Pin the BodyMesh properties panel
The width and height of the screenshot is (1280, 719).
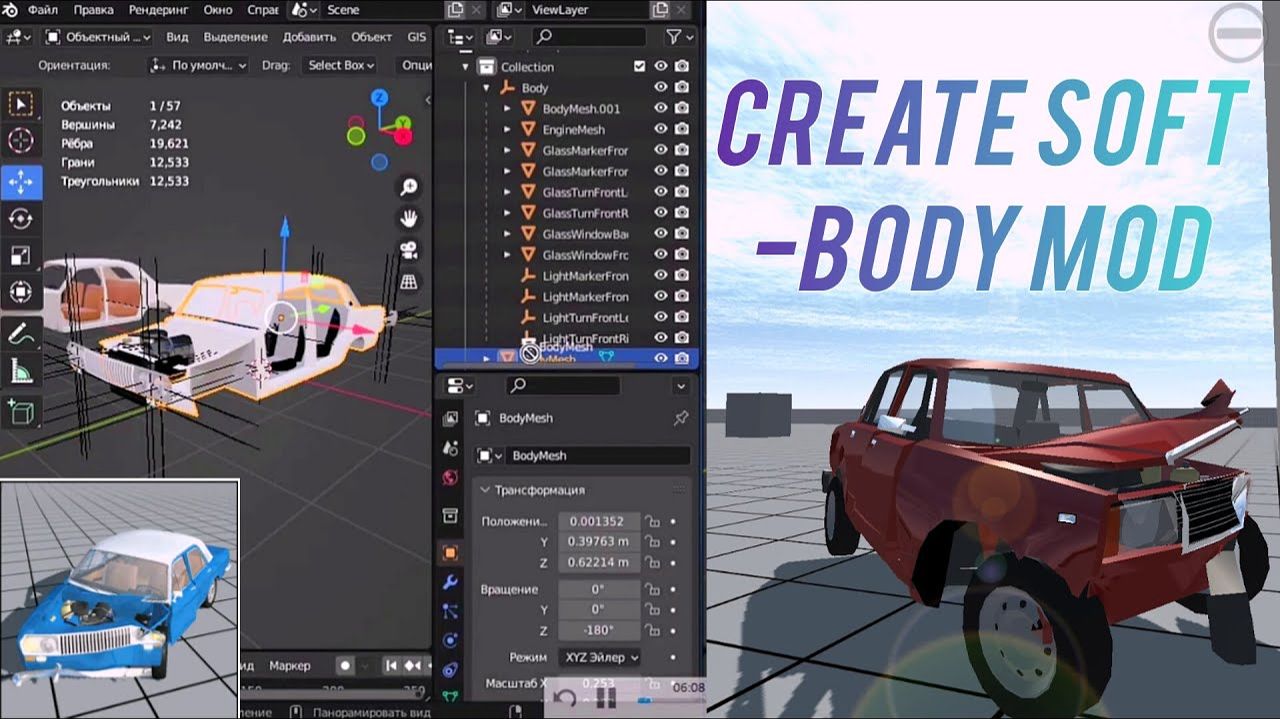[681, 418]
